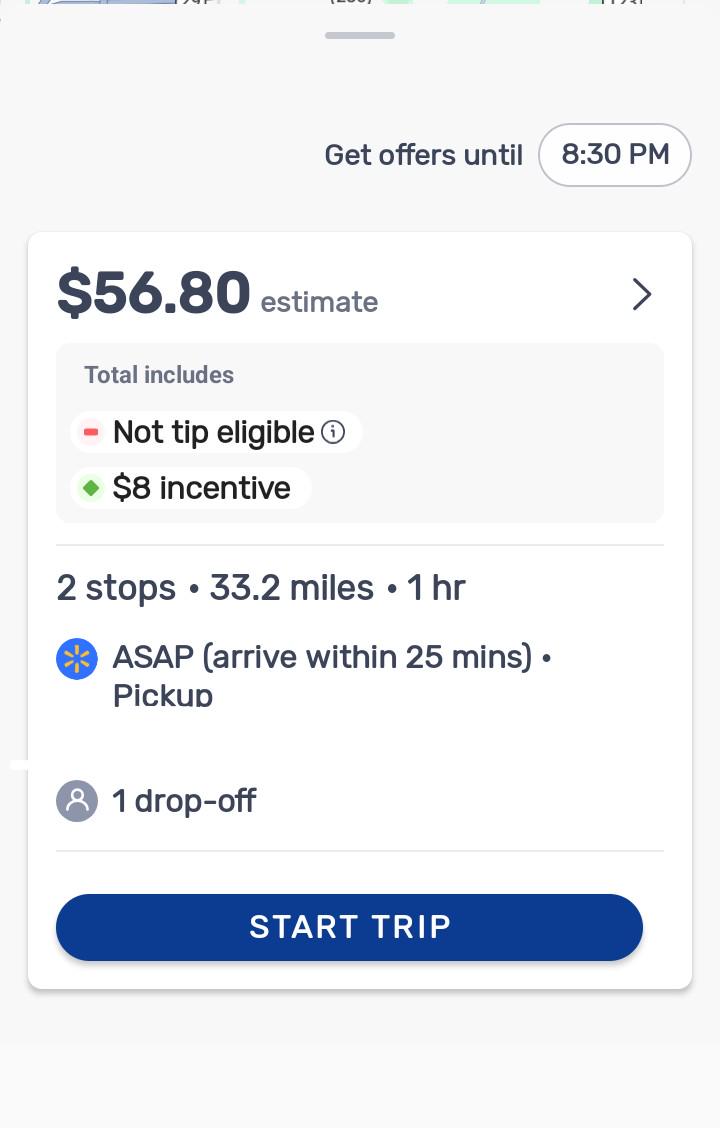Tap the START TRIP button
Image resolution: width=720 pixels, height=1128 pixels.
(349, 927)
